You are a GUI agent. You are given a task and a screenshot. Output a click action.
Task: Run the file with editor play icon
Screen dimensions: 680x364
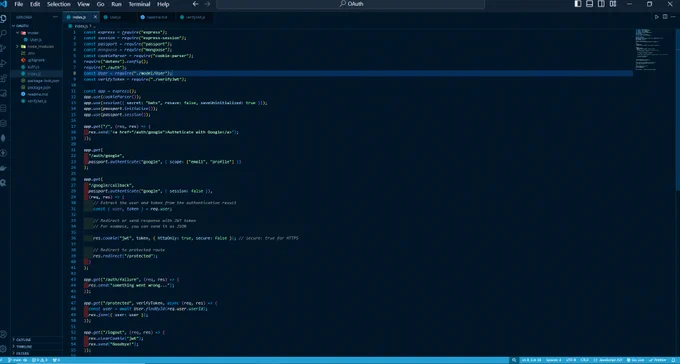657,17
